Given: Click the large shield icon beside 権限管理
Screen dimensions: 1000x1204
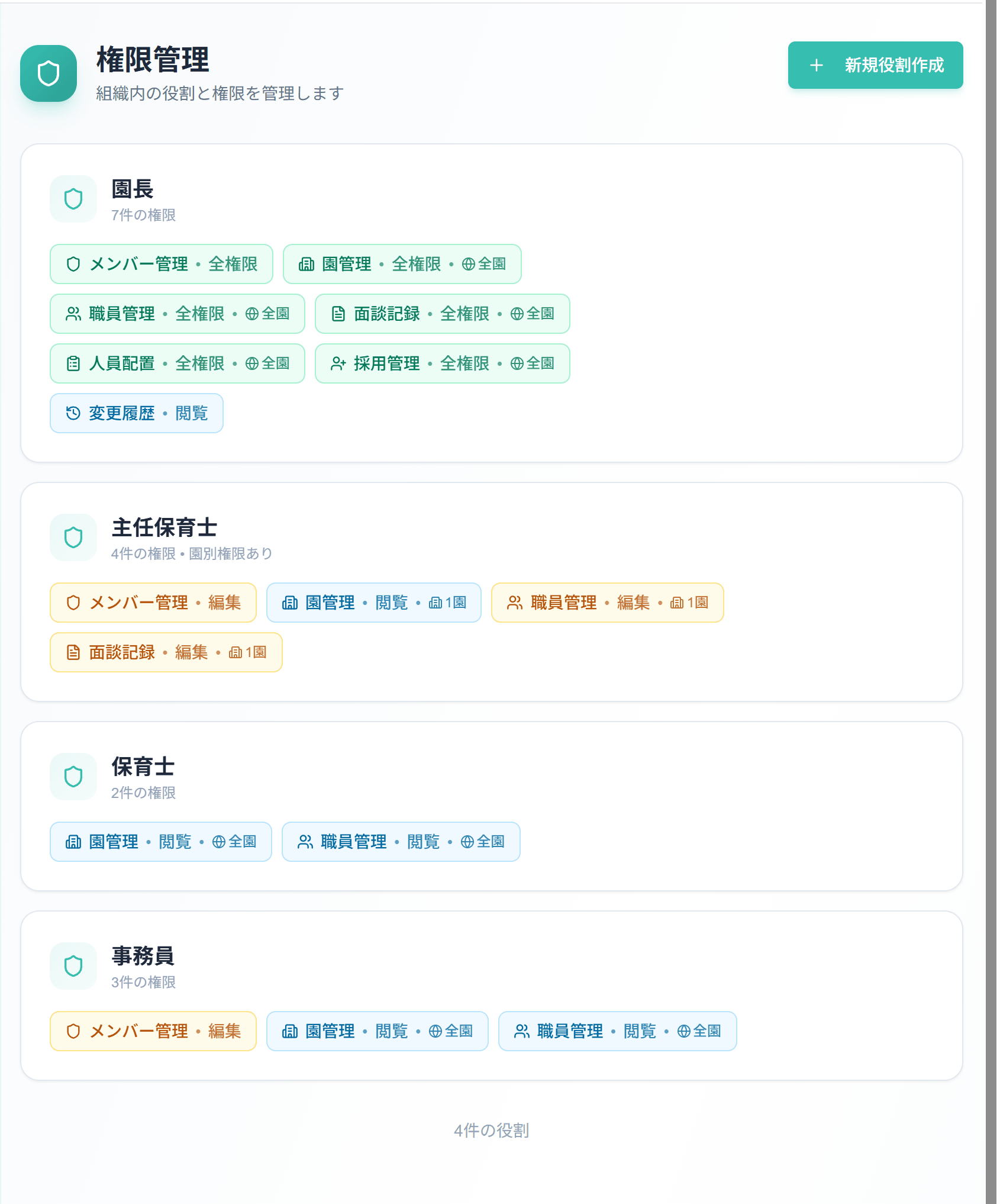Looking at the screenshot, I should (49, 73).
